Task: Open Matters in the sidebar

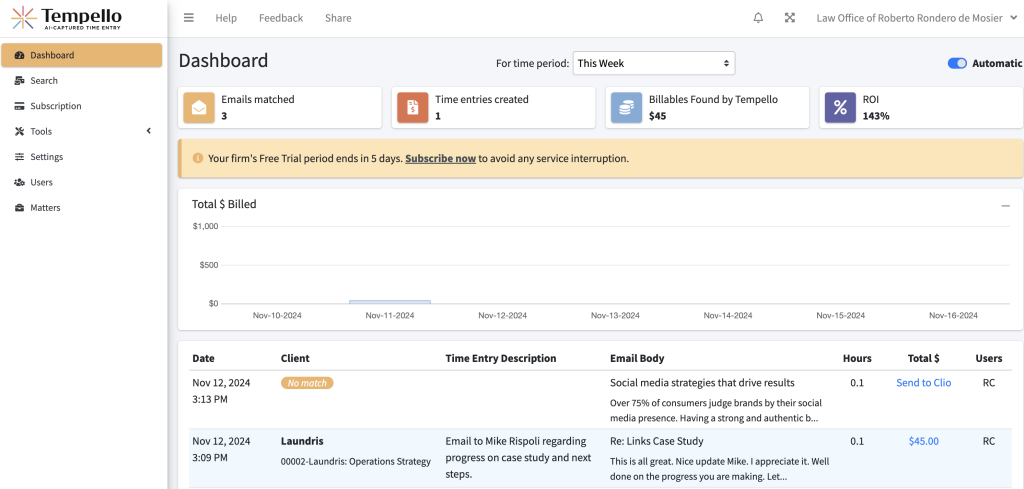Action: point(45,208)
